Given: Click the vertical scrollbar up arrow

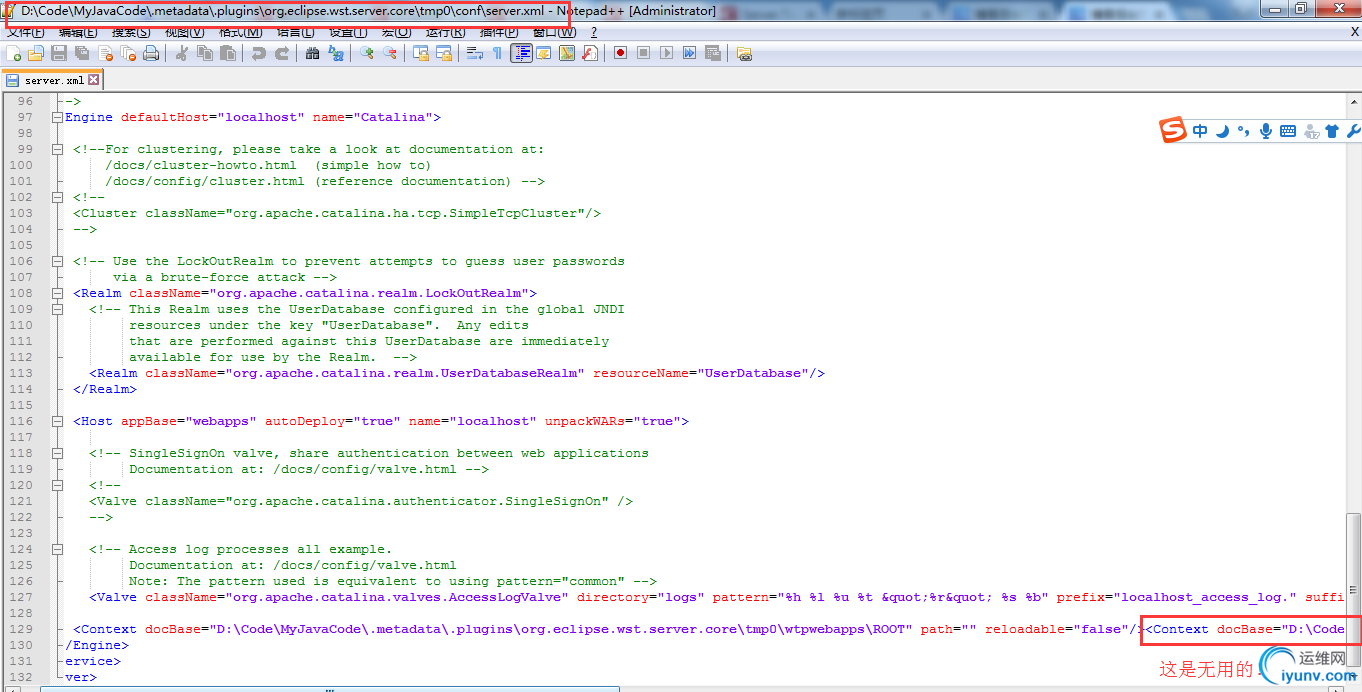Looking at the screenshot, I should click(1353, 102).
